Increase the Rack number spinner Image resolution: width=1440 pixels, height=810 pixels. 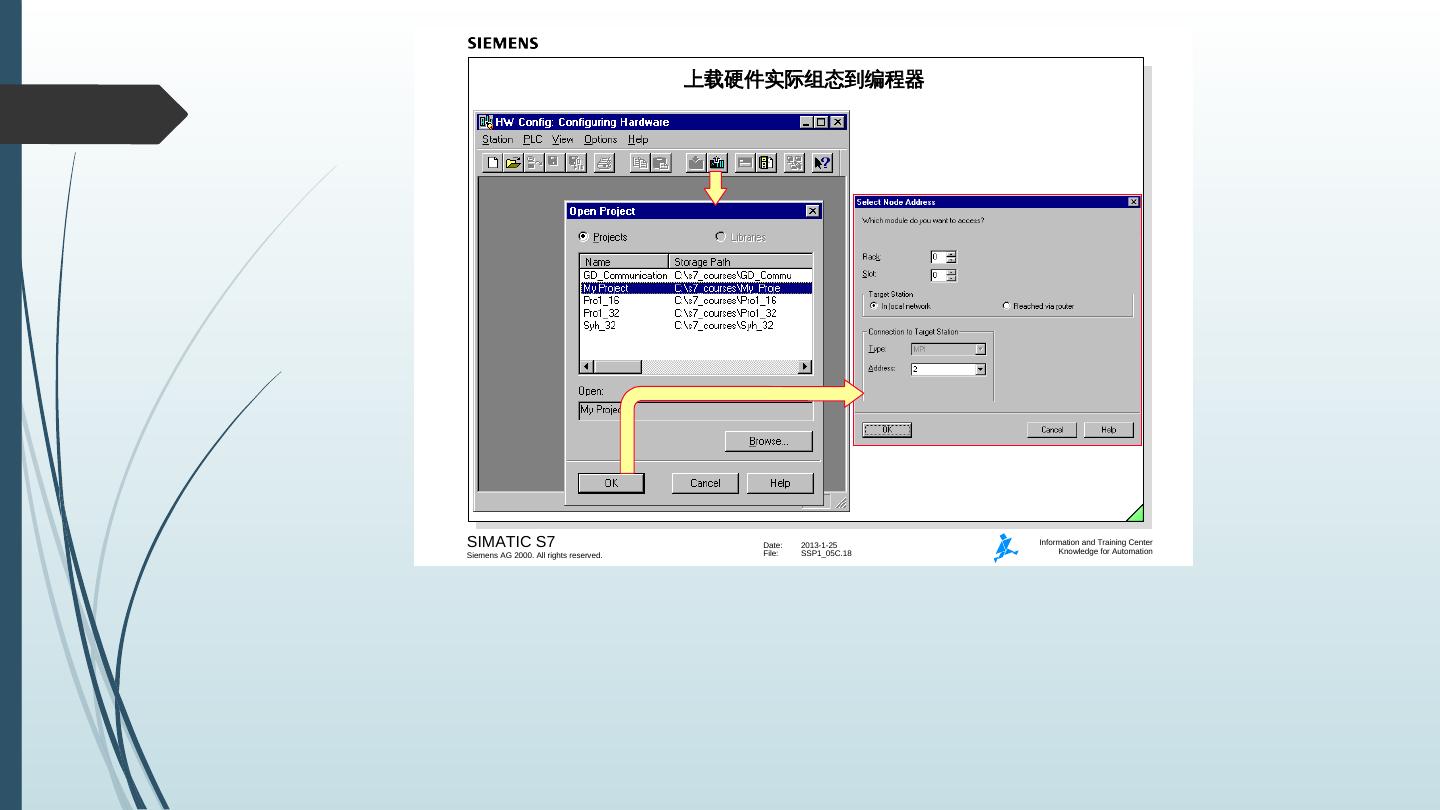951,254
